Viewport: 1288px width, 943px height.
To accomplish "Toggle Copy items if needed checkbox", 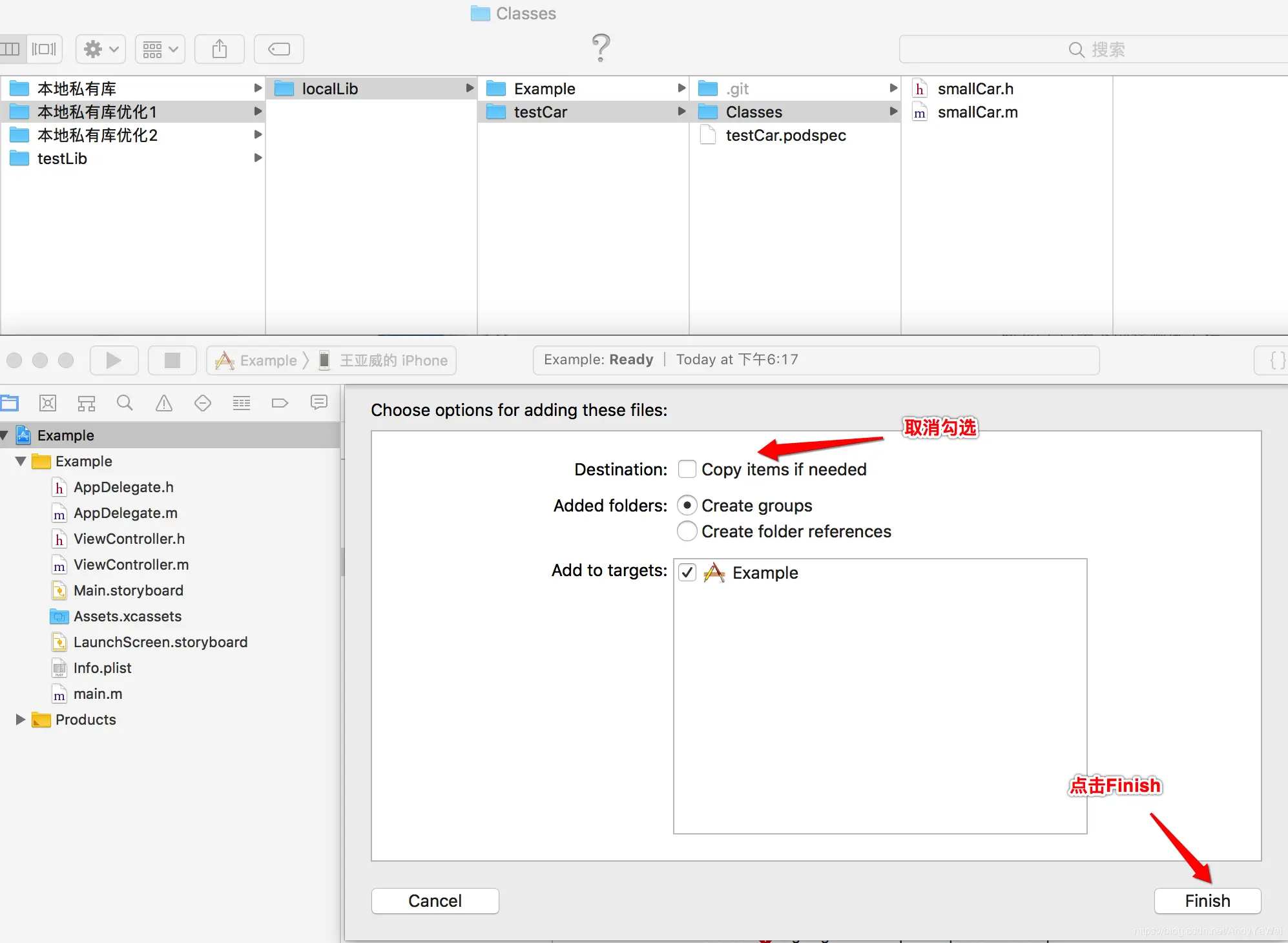I will coord(687,470).
